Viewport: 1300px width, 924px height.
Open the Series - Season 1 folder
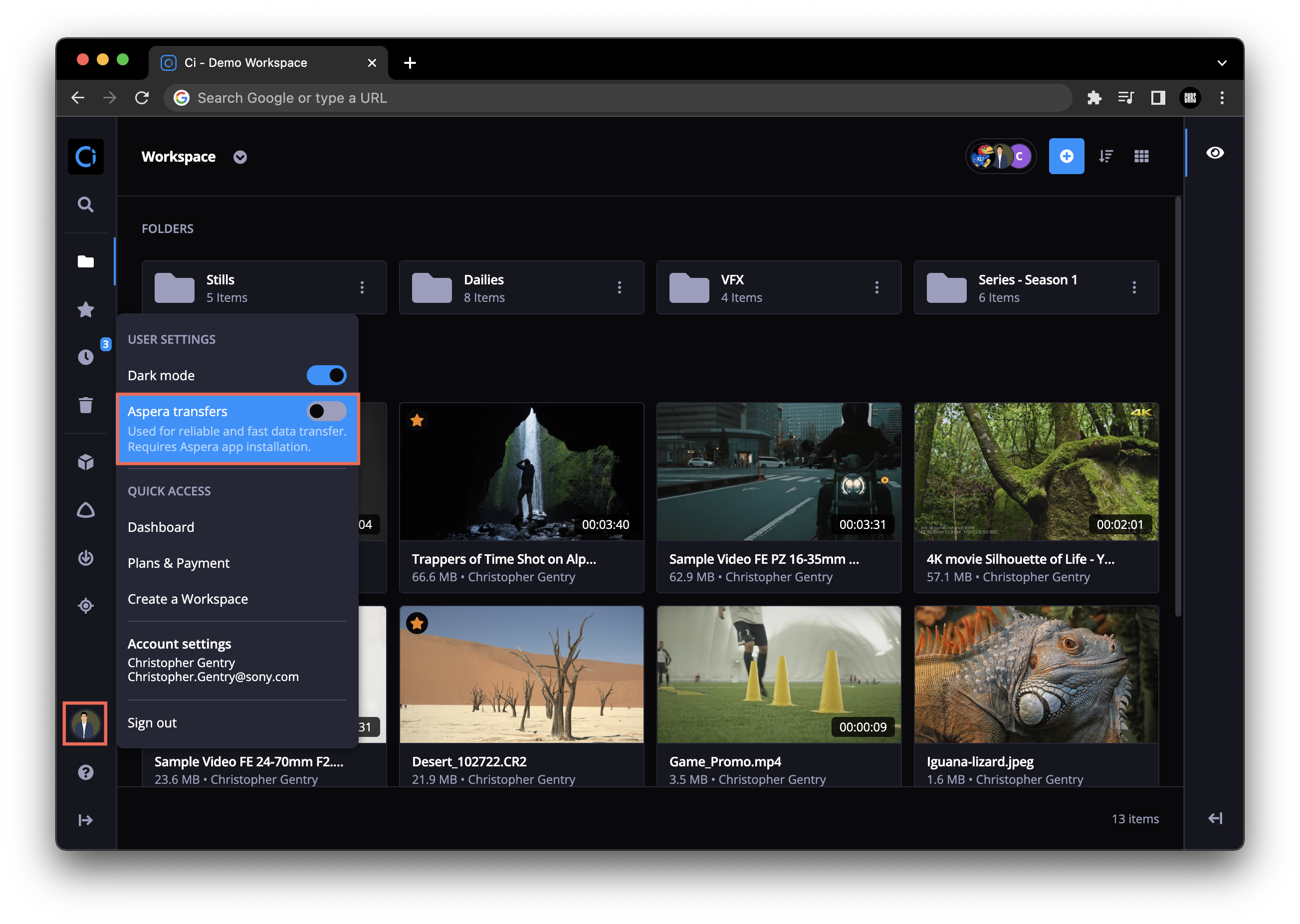[x=1036, y=287]
